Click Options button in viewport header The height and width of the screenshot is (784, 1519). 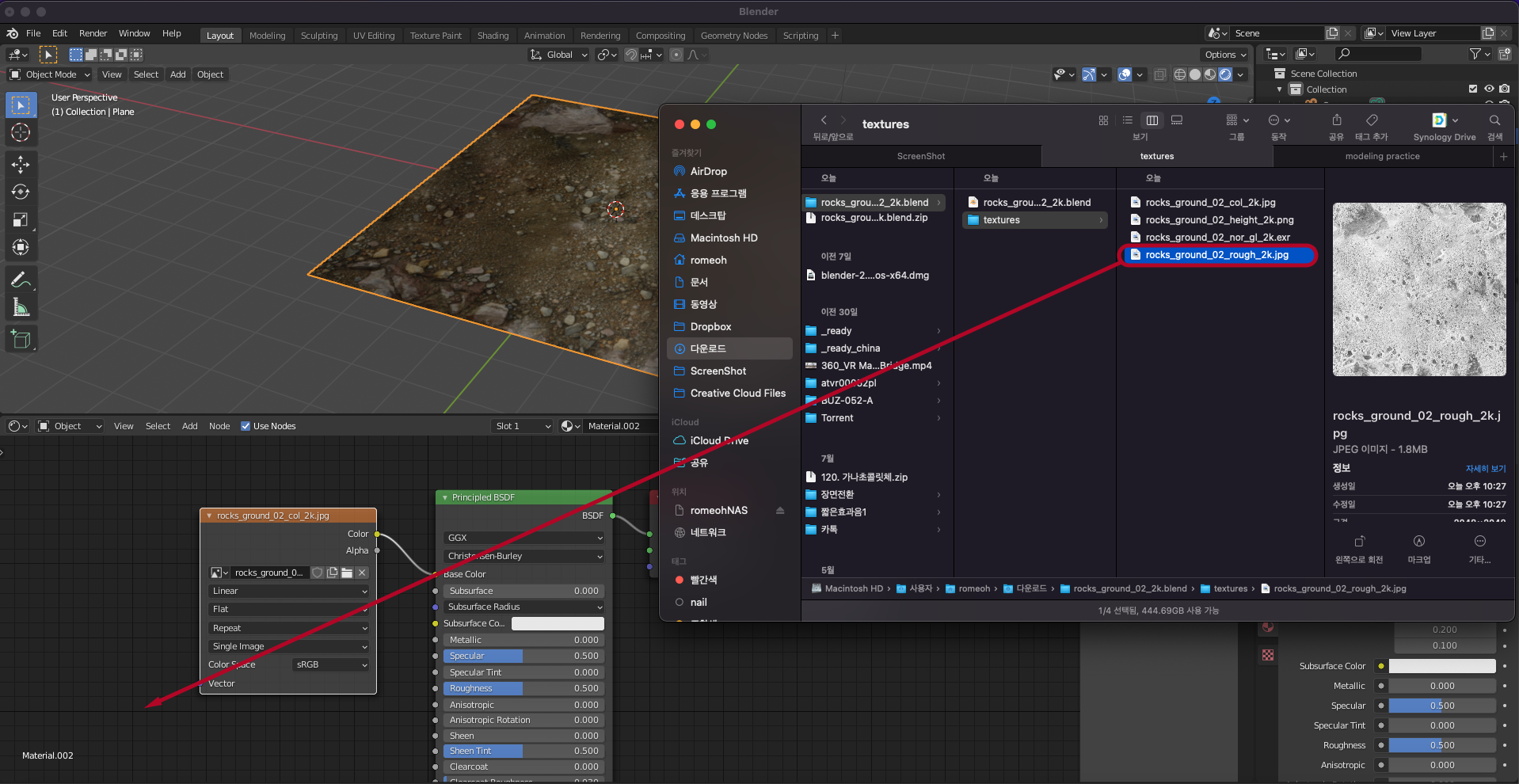[x=1224, y=55]
